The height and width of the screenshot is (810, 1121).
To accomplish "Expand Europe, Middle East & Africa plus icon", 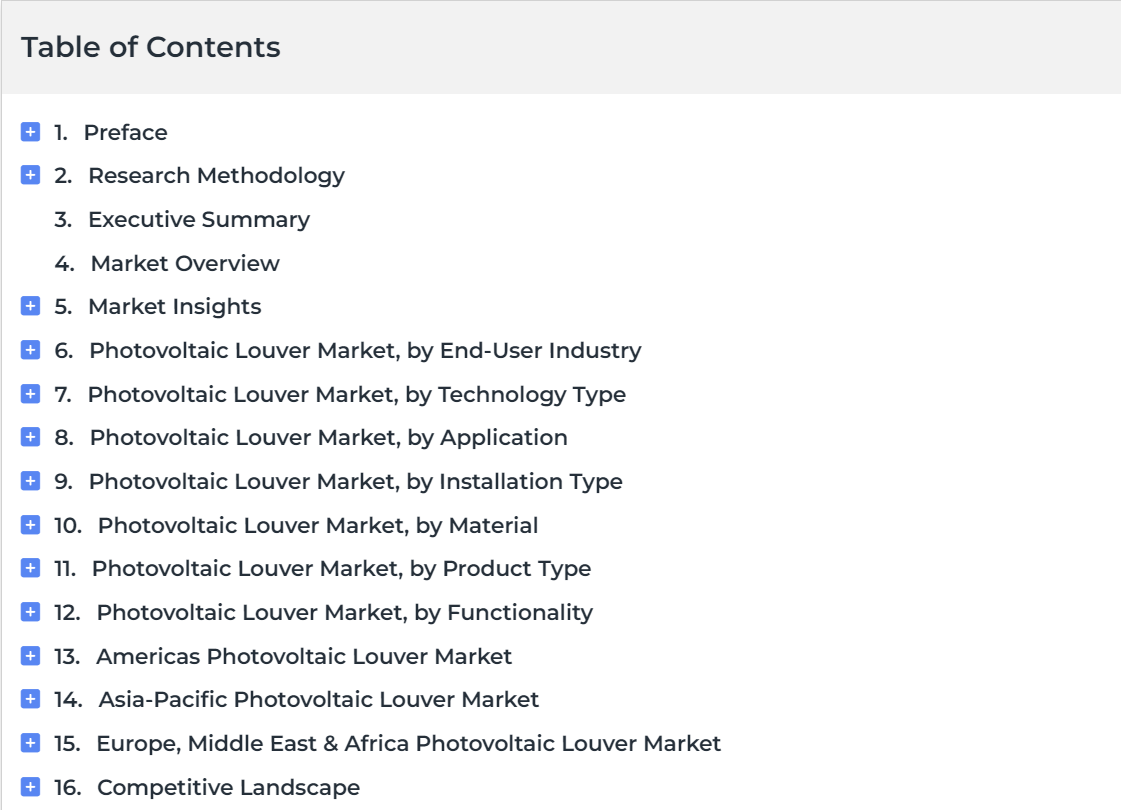I will 30,743.
